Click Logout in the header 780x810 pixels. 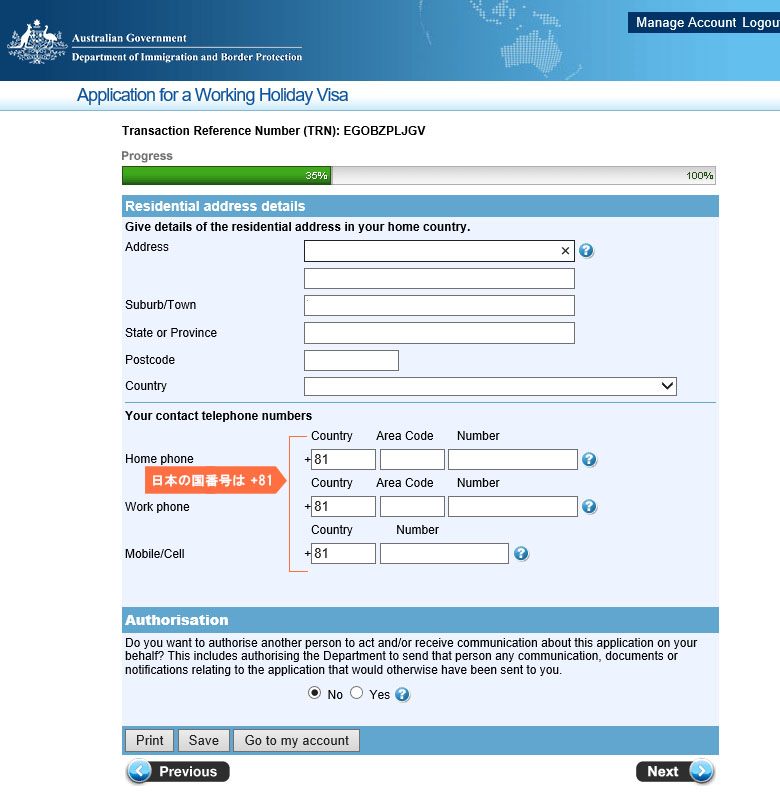pyautogui.click(x=761, y=23)
